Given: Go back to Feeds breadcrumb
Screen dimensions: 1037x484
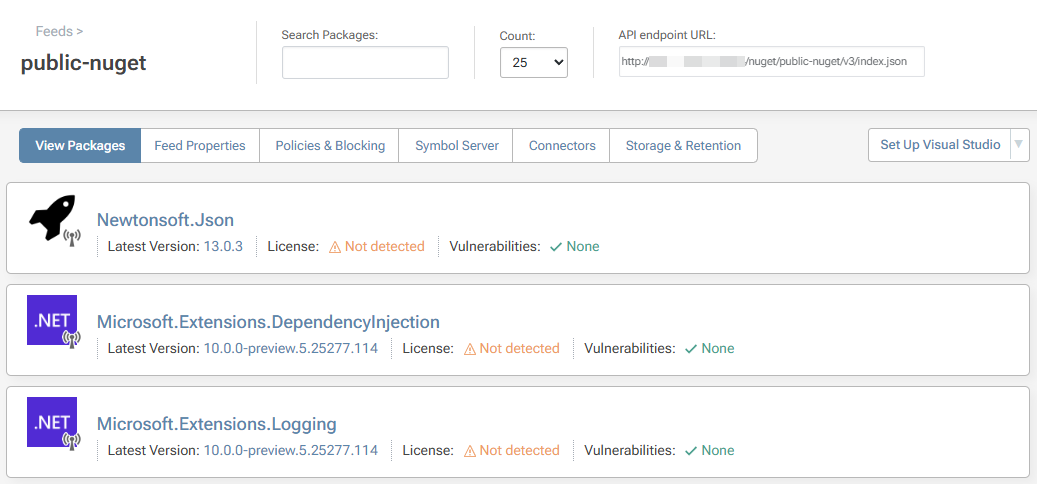Looking at the screenshot, I should (54, 31).
